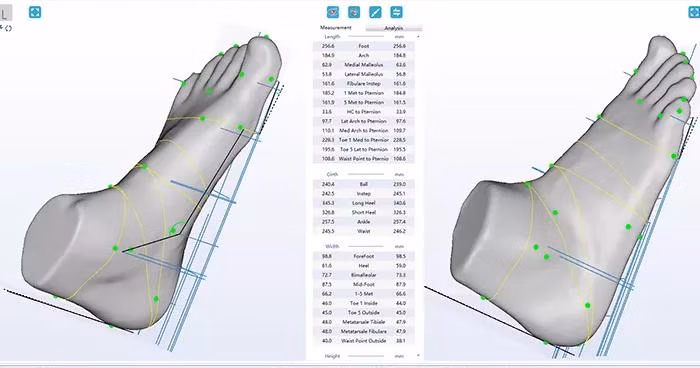Select the Toe 1 Inside row
This screenshot has height=368, width=700.
pos(363,303)
